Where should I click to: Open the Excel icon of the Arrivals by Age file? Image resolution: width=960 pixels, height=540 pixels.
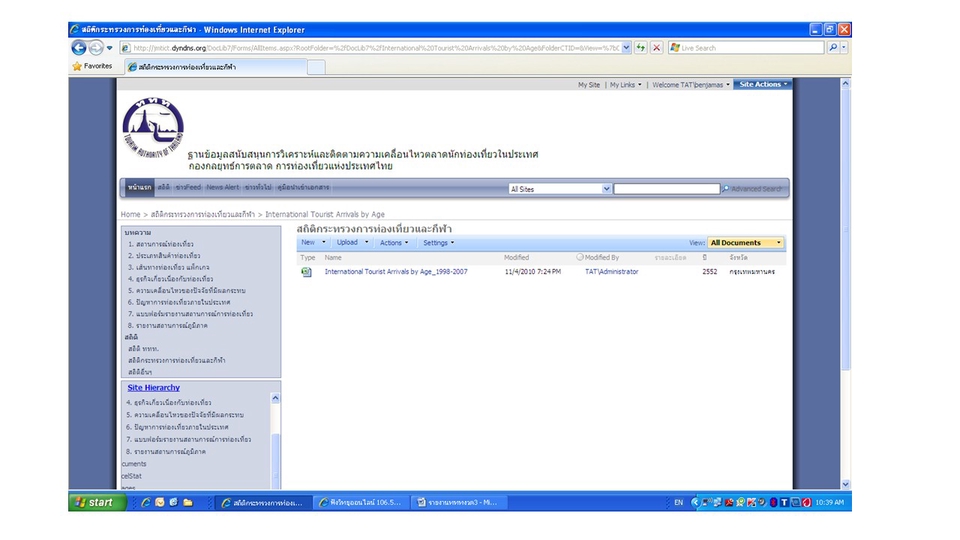(x=306, y=272)
